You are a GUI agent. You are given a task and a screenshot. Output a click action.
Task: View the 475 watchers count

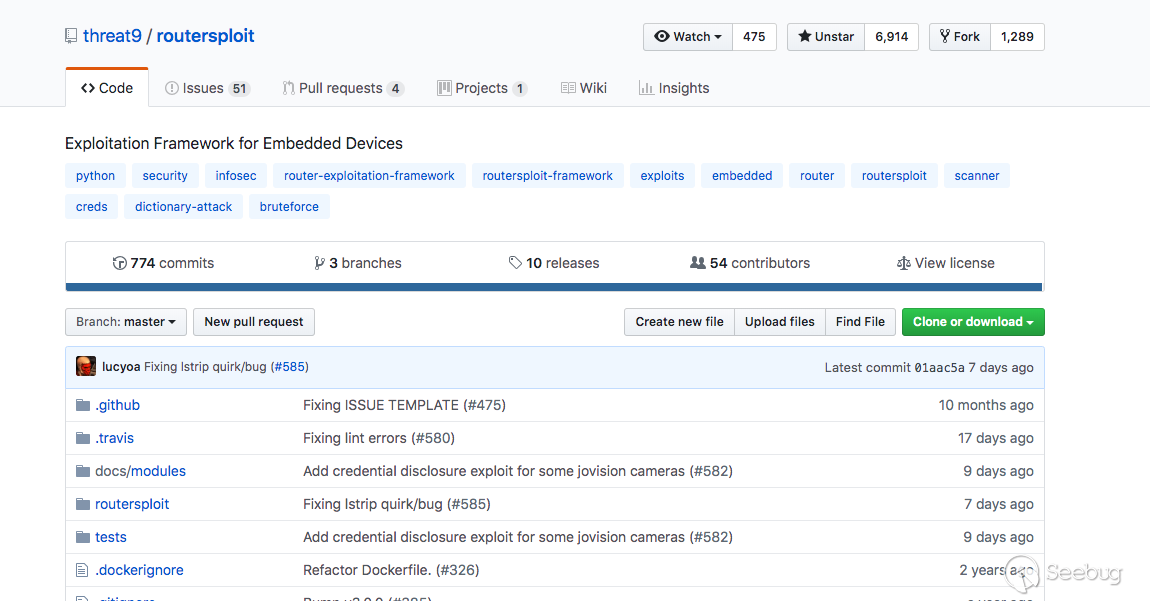[x=754, y=37]
